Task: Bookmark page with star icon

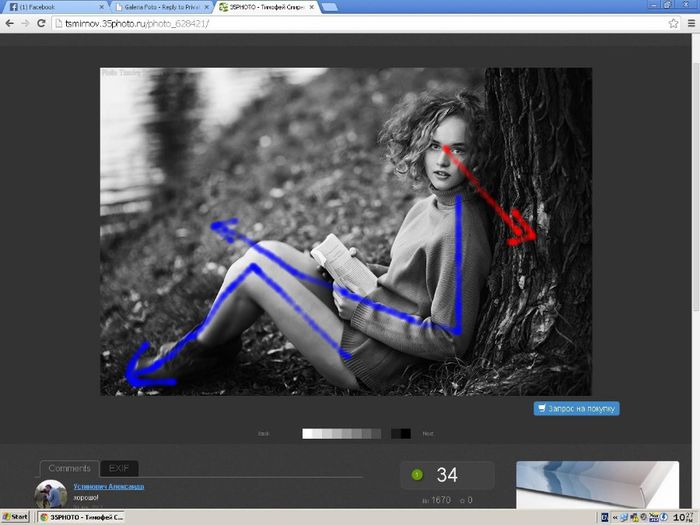Action: [673, 24]
